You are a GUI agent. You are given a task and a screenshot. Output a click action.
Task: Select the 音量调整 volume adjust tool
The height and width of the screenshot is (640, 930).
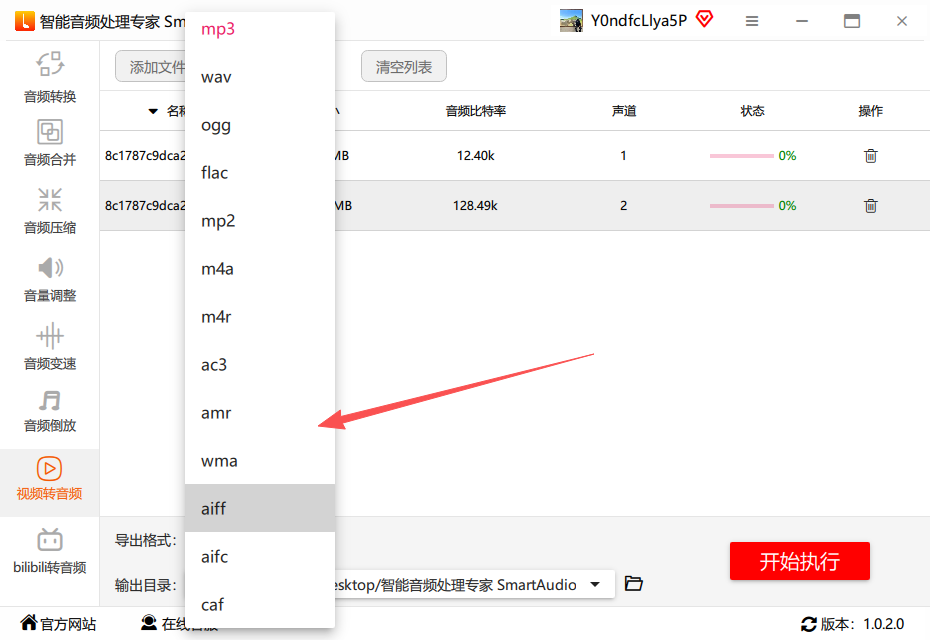coord(50,278)
